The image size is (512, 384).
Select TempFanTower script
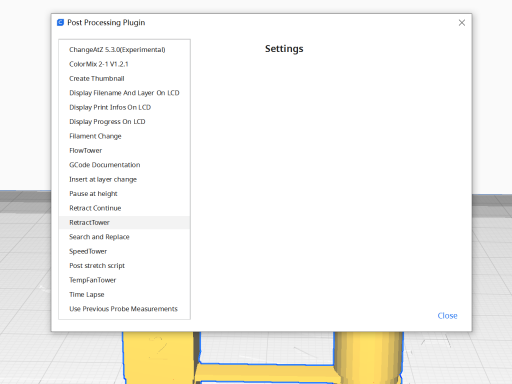(x=124, y=280)
